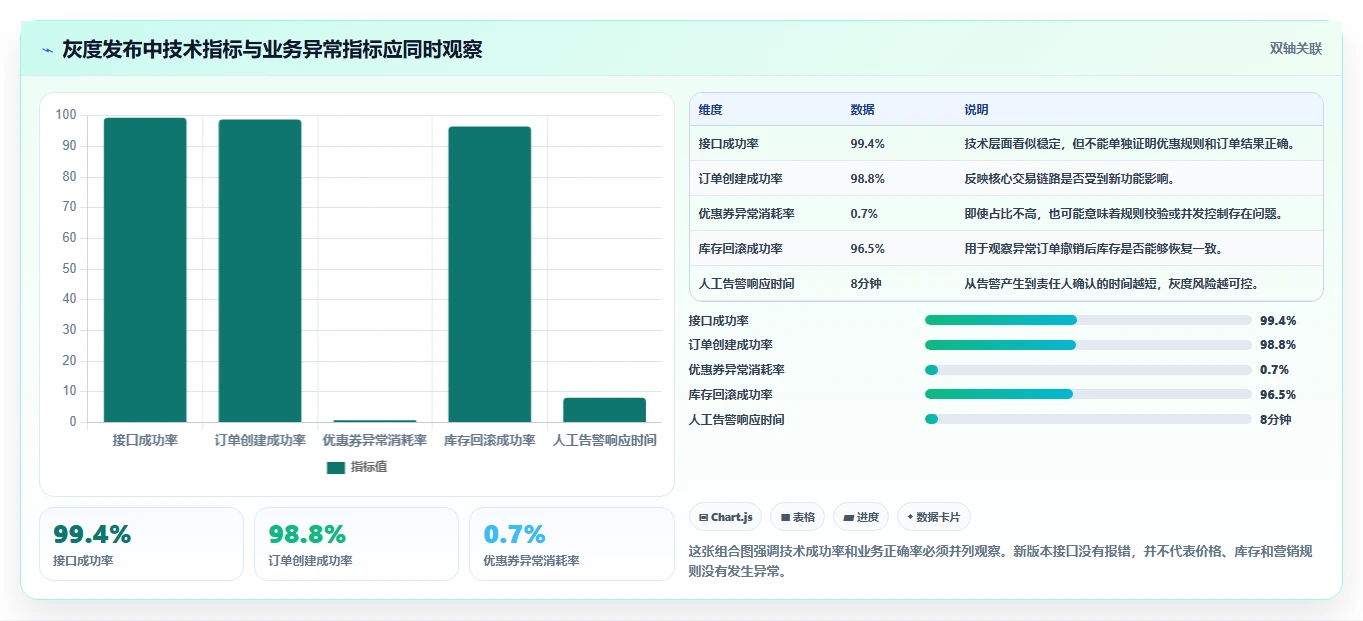This screenshot has height=621, width=1363.
Task: Click the 8分钟 cell in the table
Action: pos(866,284)
